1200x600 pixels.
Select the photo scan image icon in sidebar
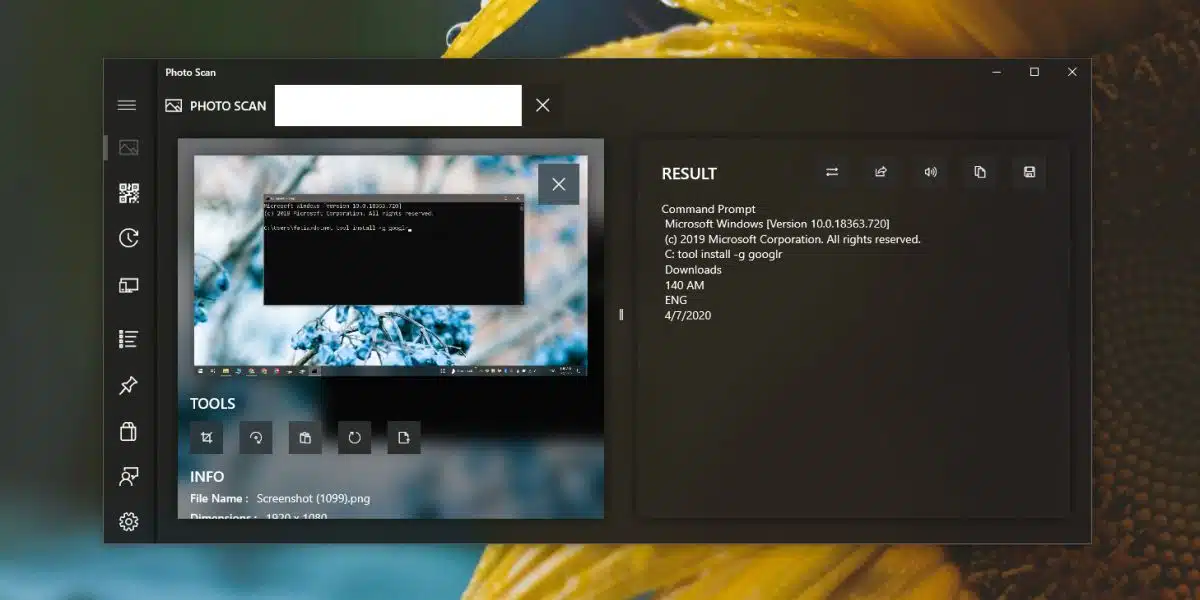tap(129, 148)
